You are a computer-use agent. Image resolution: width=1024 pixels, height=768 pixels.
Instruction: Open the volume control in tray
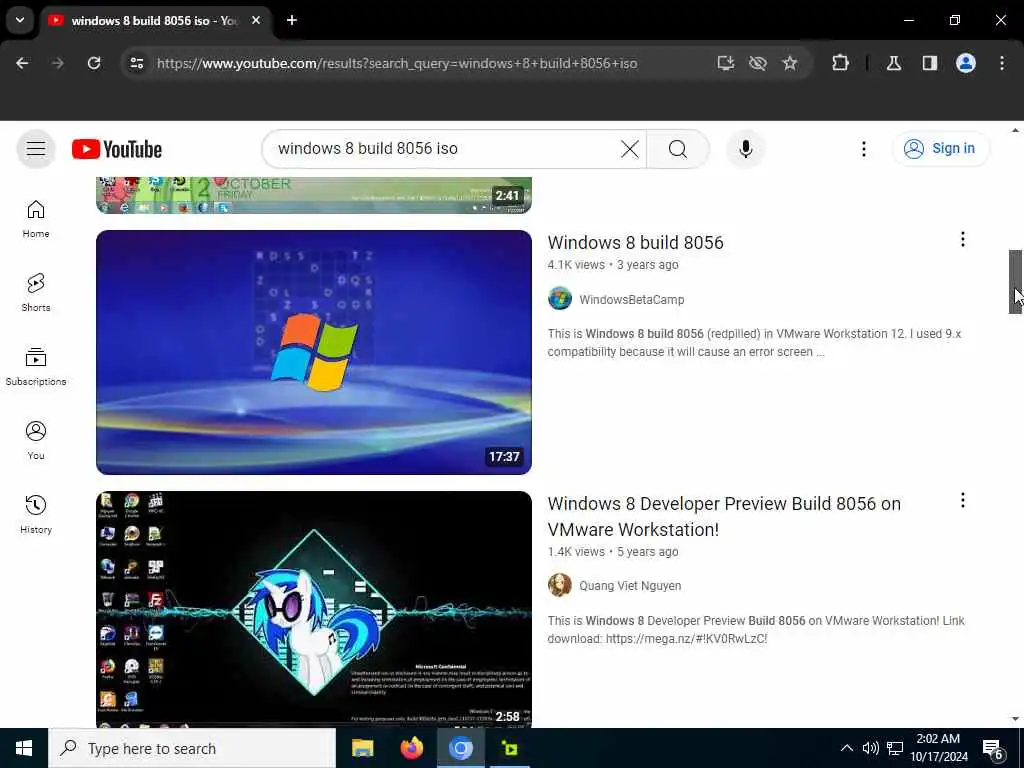(870, 748)
